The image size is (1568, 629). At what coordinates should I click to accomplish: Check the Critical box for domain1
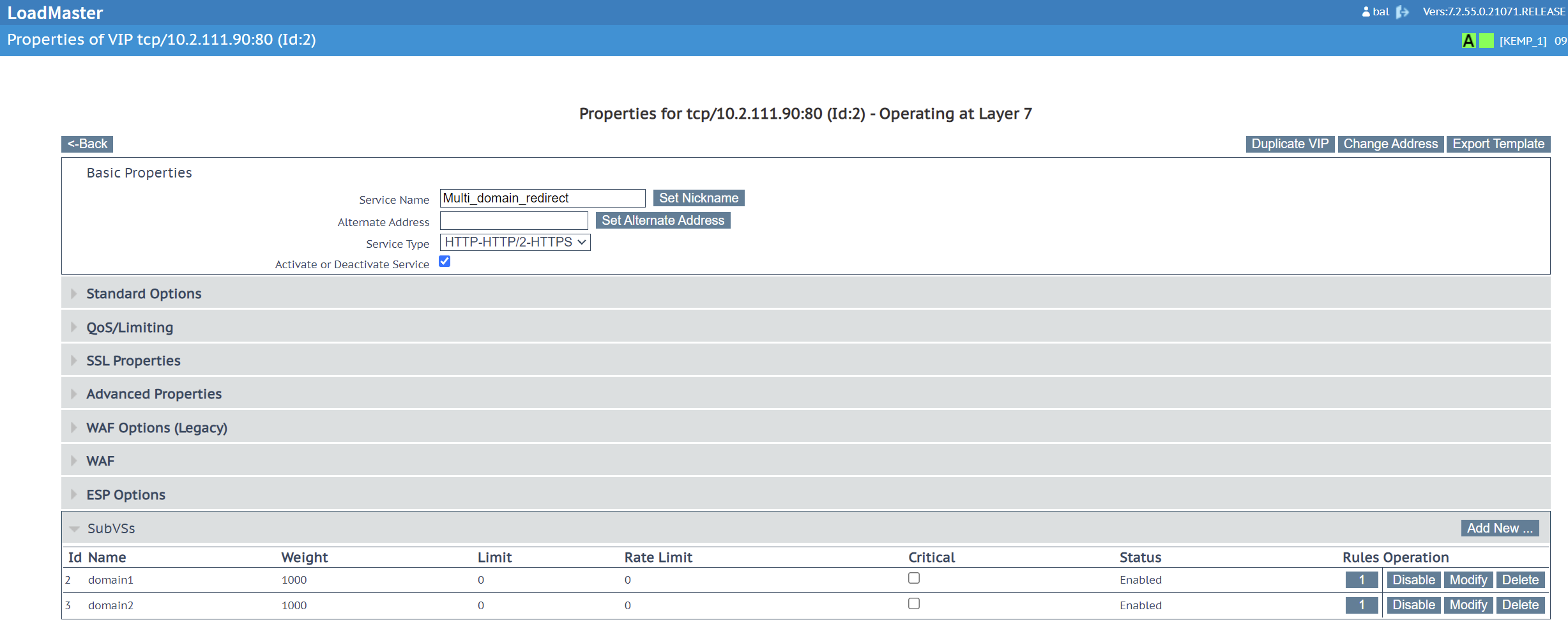(914, 578)
